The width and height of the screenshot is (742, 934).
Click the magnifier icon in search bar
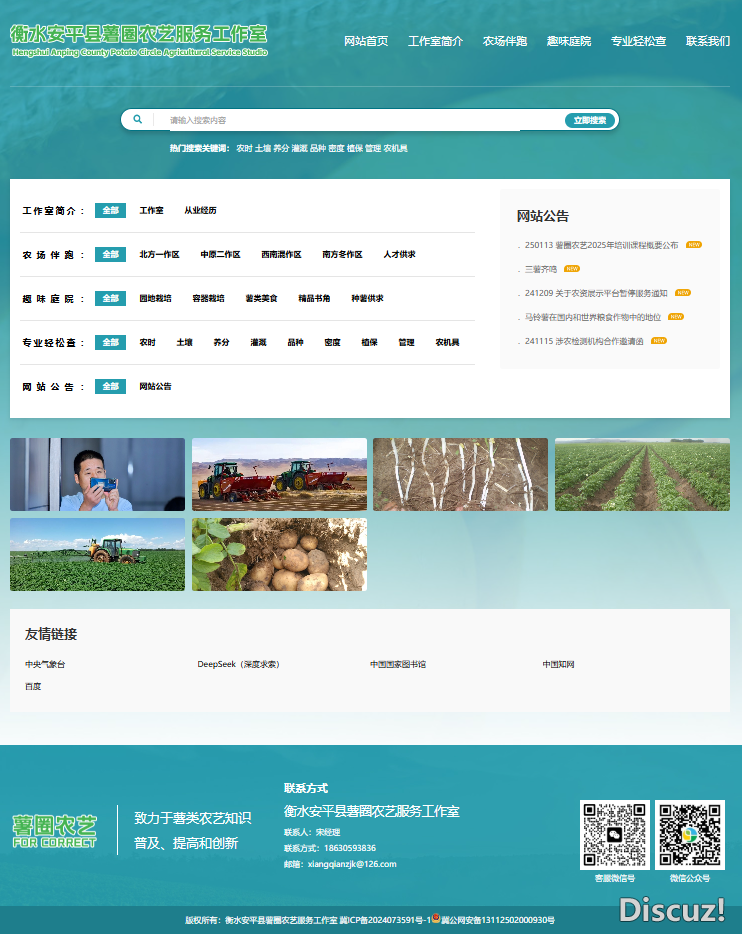click(x=138, y=120)
